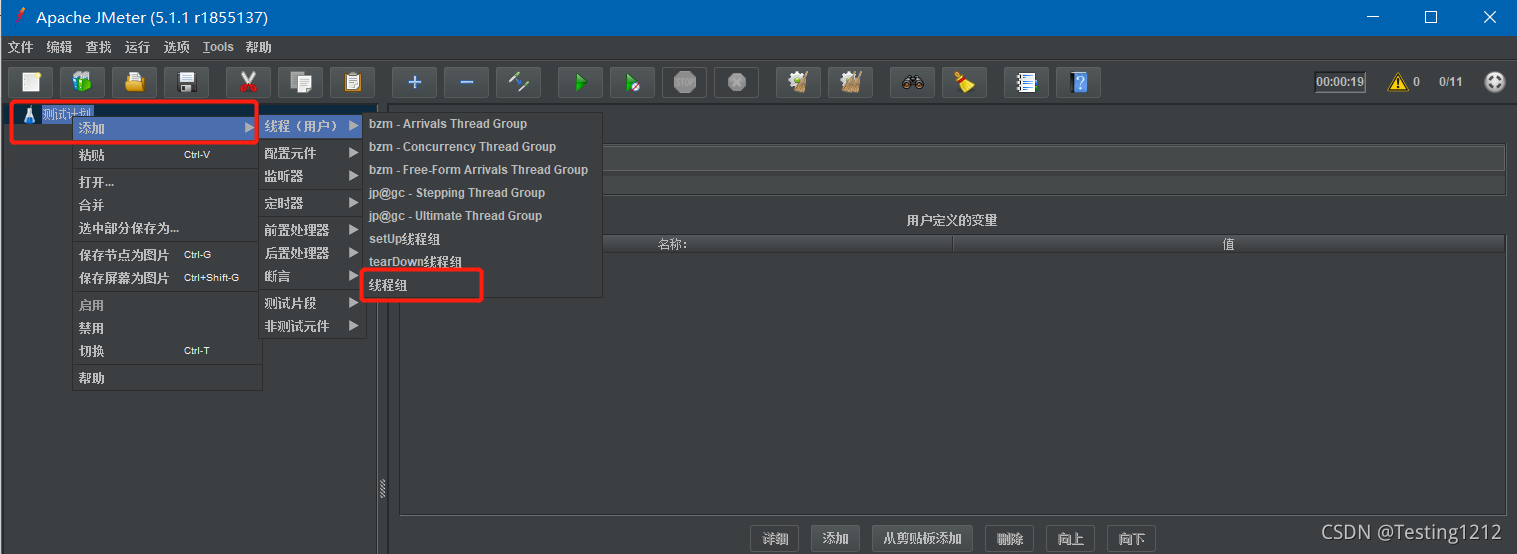Click the Copy toolbar icon
This screenshot has height=554, width=1517.
click(x=300, y=82)
